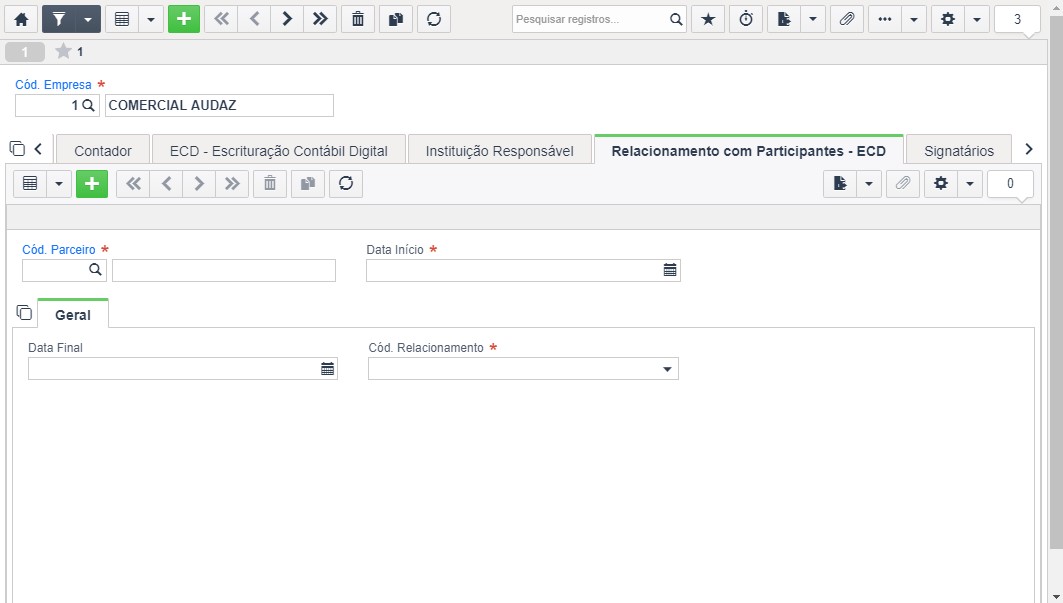1063x603 pixels.
Task: Add new record with top green plus
Action: pos(184,19)
